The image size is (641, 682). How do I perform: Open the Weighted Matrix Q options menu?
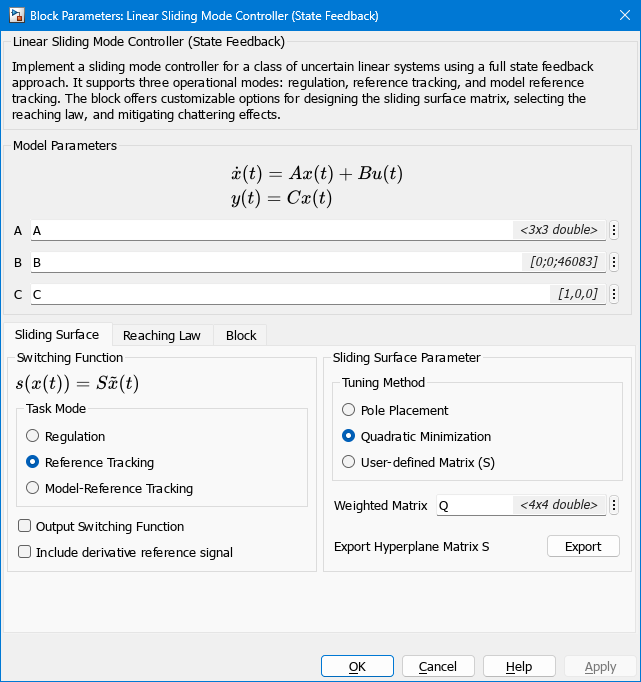[613, 505]
